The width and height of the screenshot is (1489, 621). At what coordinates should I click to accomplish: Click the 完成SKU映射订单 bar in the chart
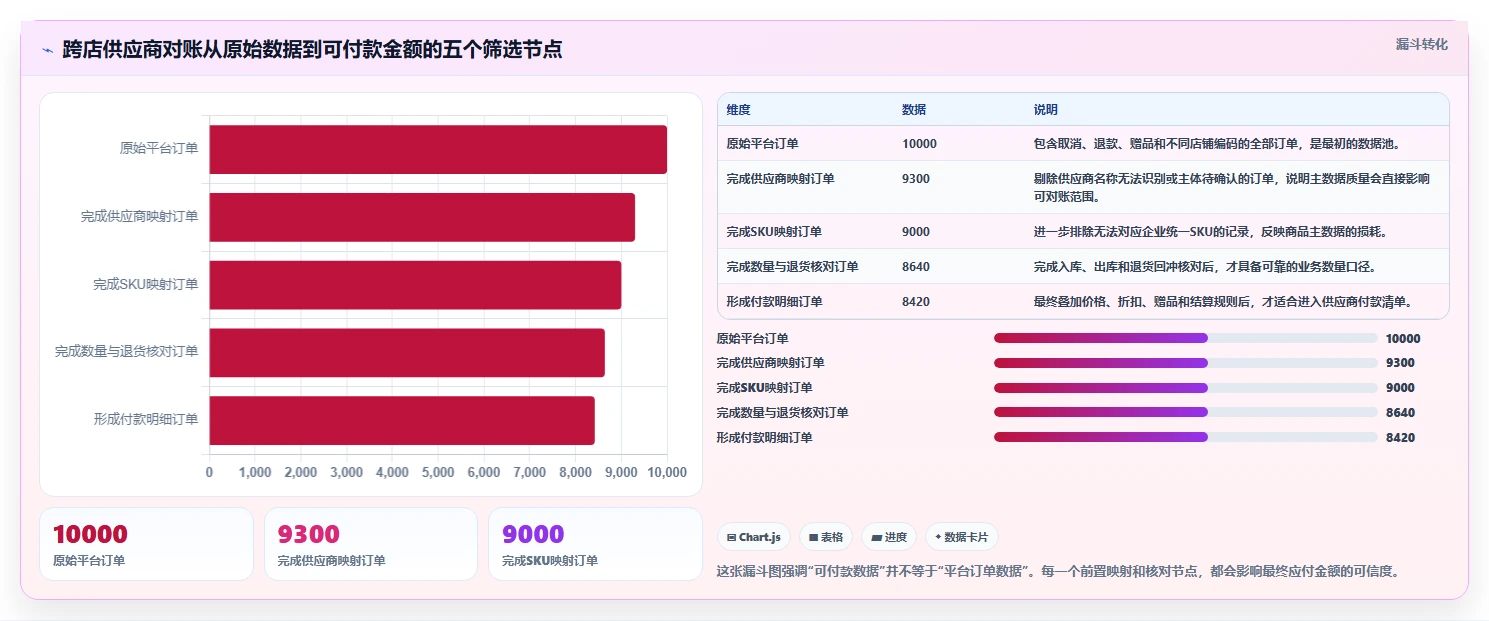(x=415, y=285)
